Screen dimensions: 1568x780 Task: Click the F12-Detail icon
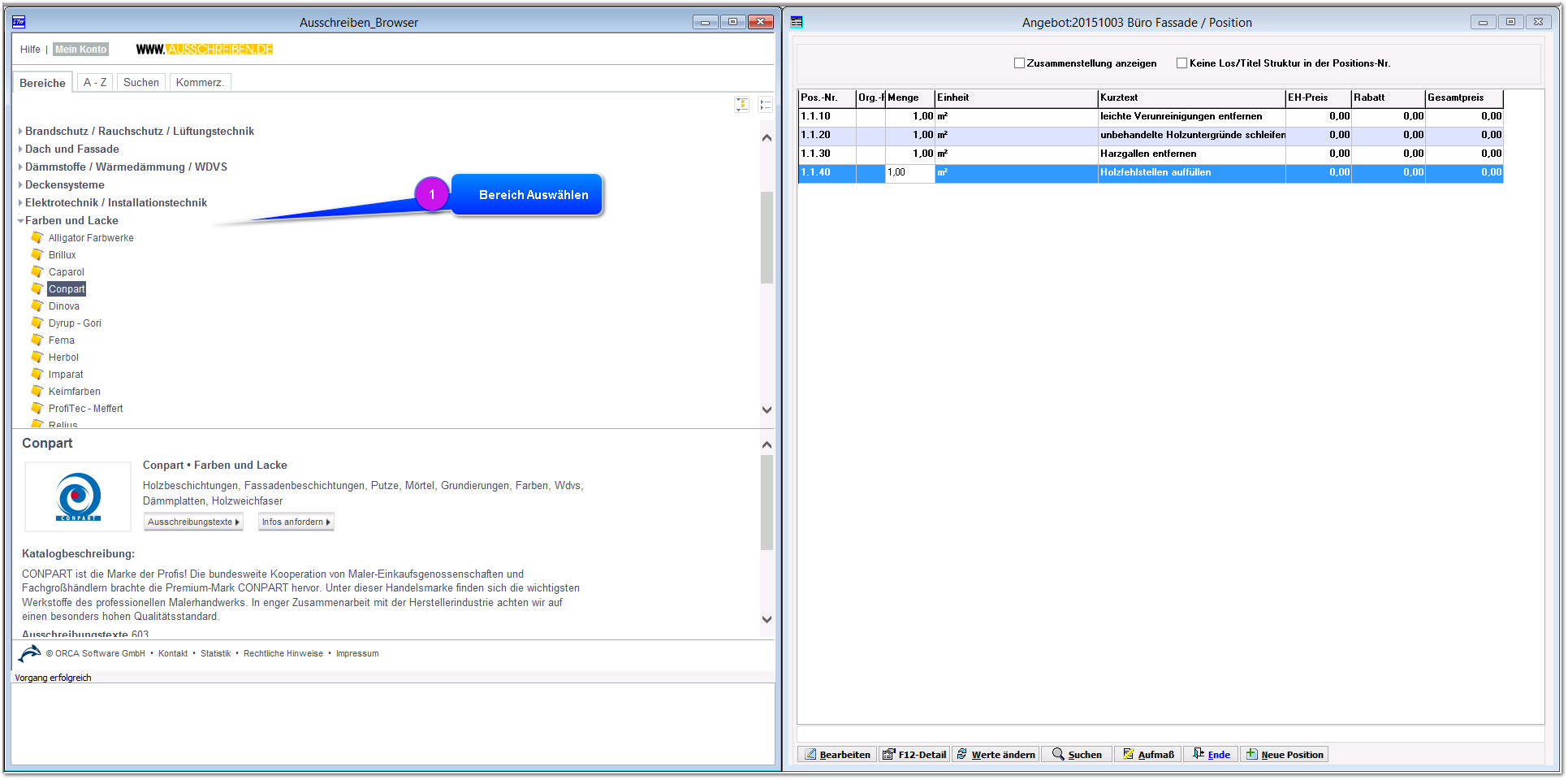click(889, 754)
